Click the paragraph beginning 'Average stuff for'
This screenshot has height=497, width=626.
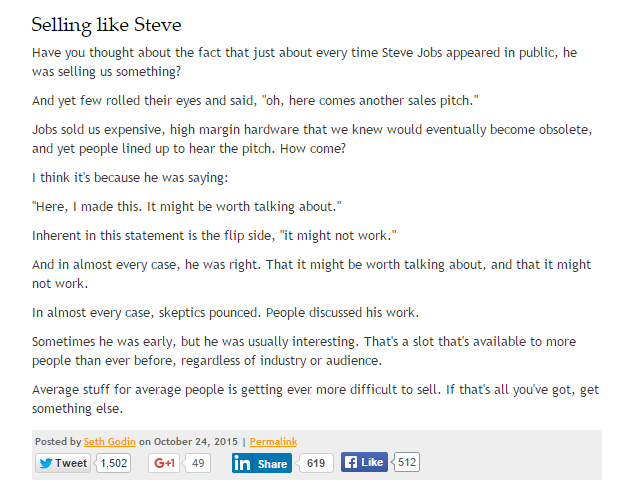tap(315, 399)
